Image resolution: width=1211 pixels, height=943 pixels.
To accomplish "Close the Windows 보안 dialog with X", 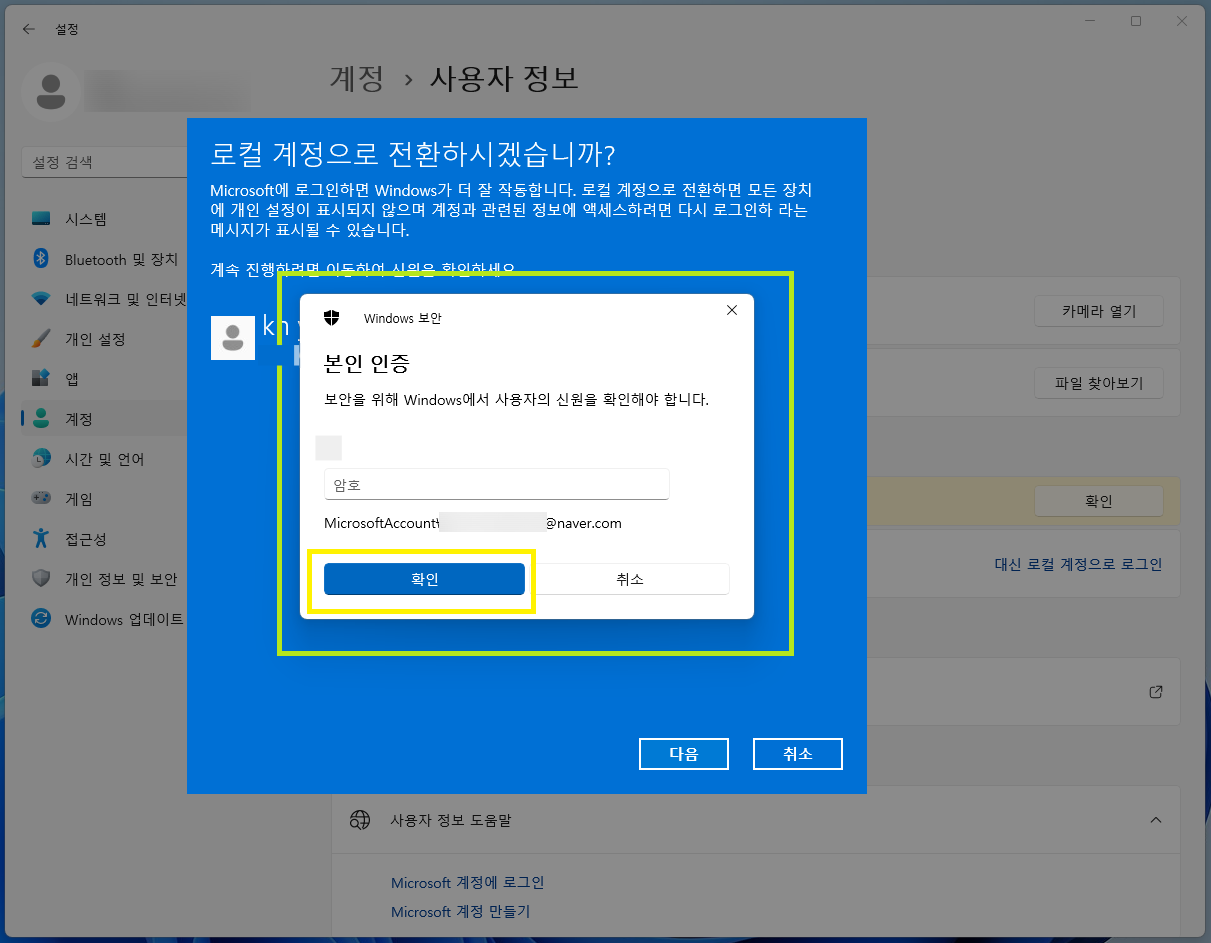I will (x=732, y=310).
